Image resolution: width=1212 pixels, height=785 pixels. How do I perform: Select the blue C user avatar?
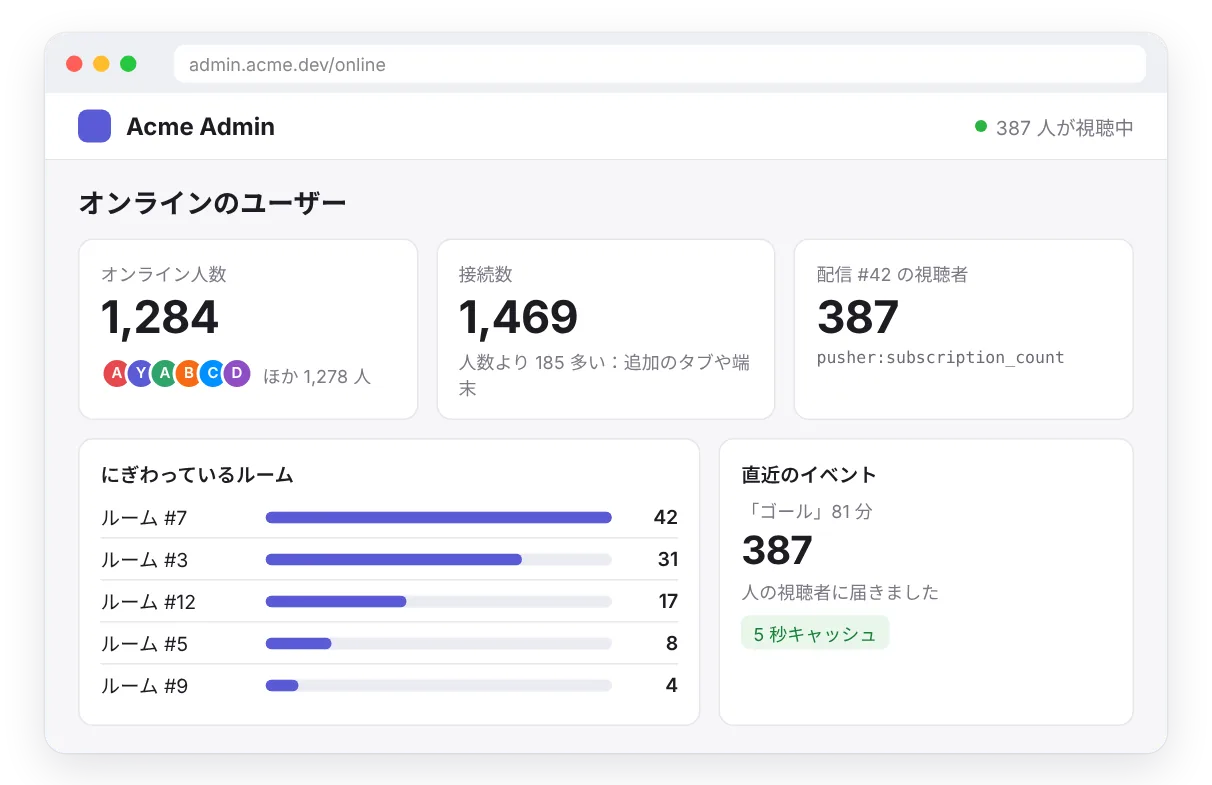coord(212,374)
